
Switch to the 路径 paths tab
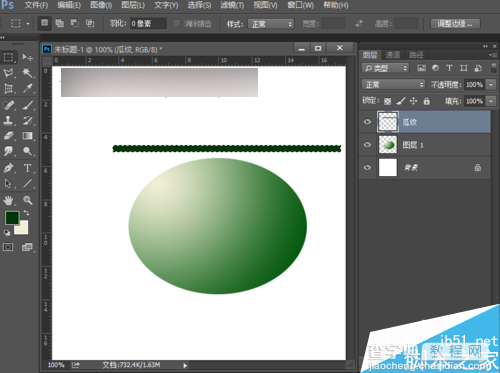416,55
